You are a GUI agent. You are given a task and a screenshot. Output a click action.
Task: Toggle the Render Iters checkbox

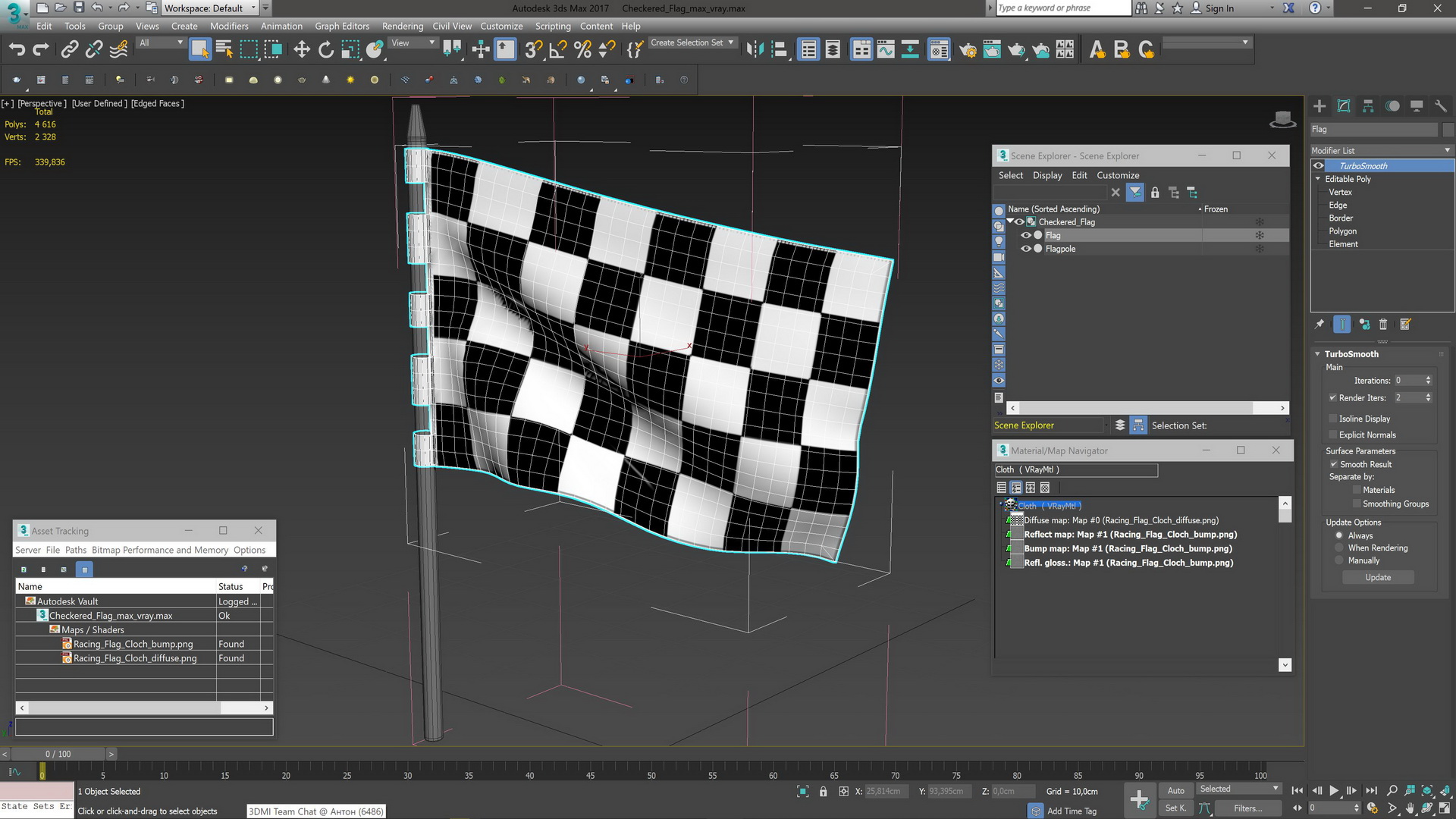point(1332,397)
